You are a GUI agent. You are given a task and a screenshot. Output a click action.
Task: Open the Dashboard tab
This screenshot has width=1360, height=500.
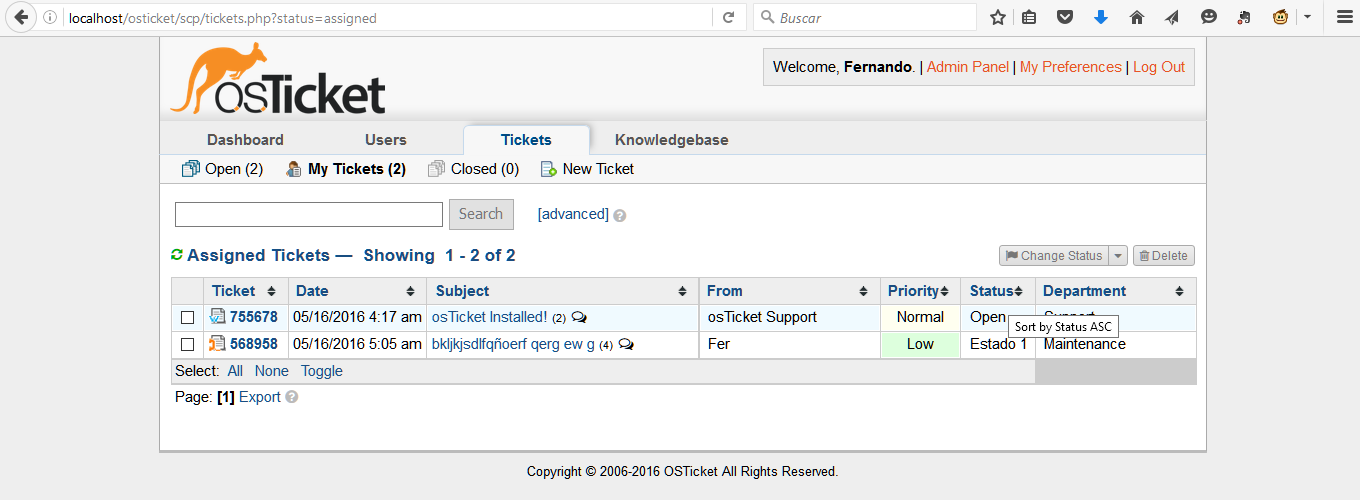click(x=245, y=140)
